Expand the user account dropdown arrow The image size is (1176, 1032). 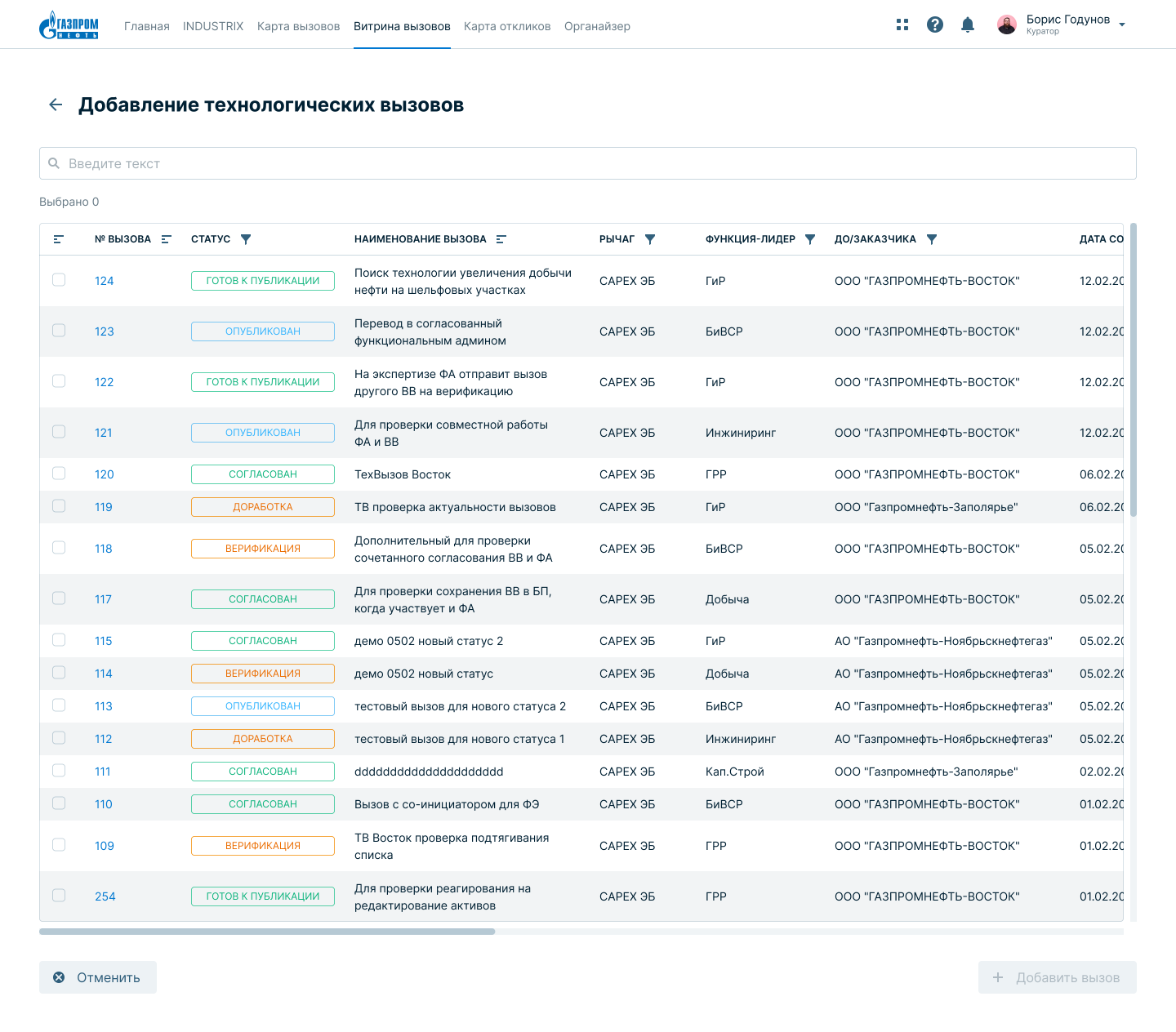point(1122,24)
